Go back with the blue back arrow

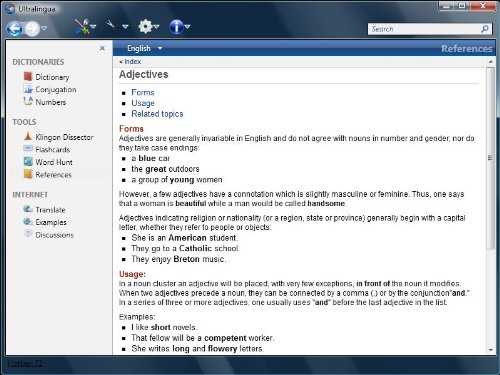point(14,29)
